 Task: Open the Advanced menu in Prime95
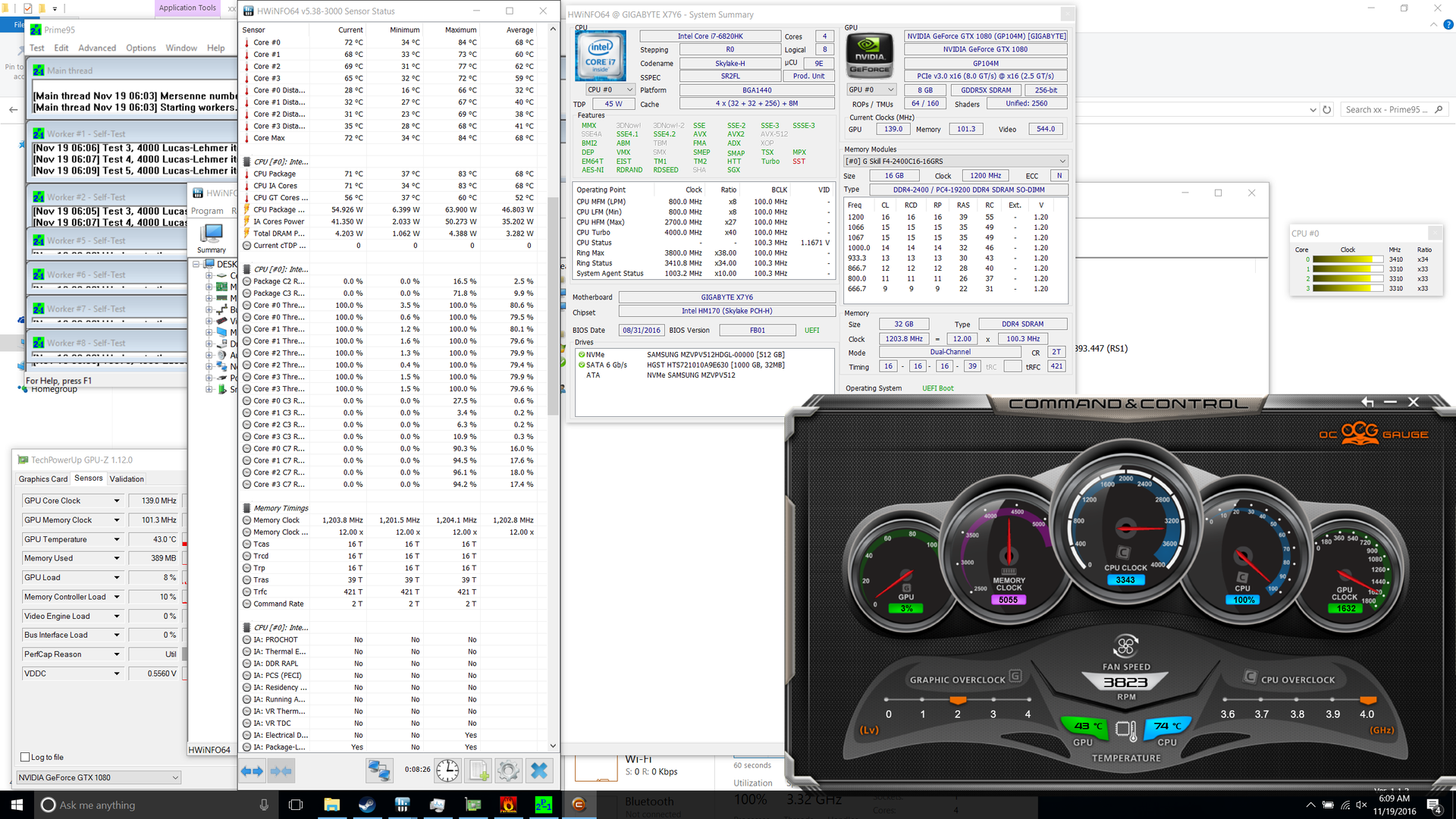click(x=97, y=48)
